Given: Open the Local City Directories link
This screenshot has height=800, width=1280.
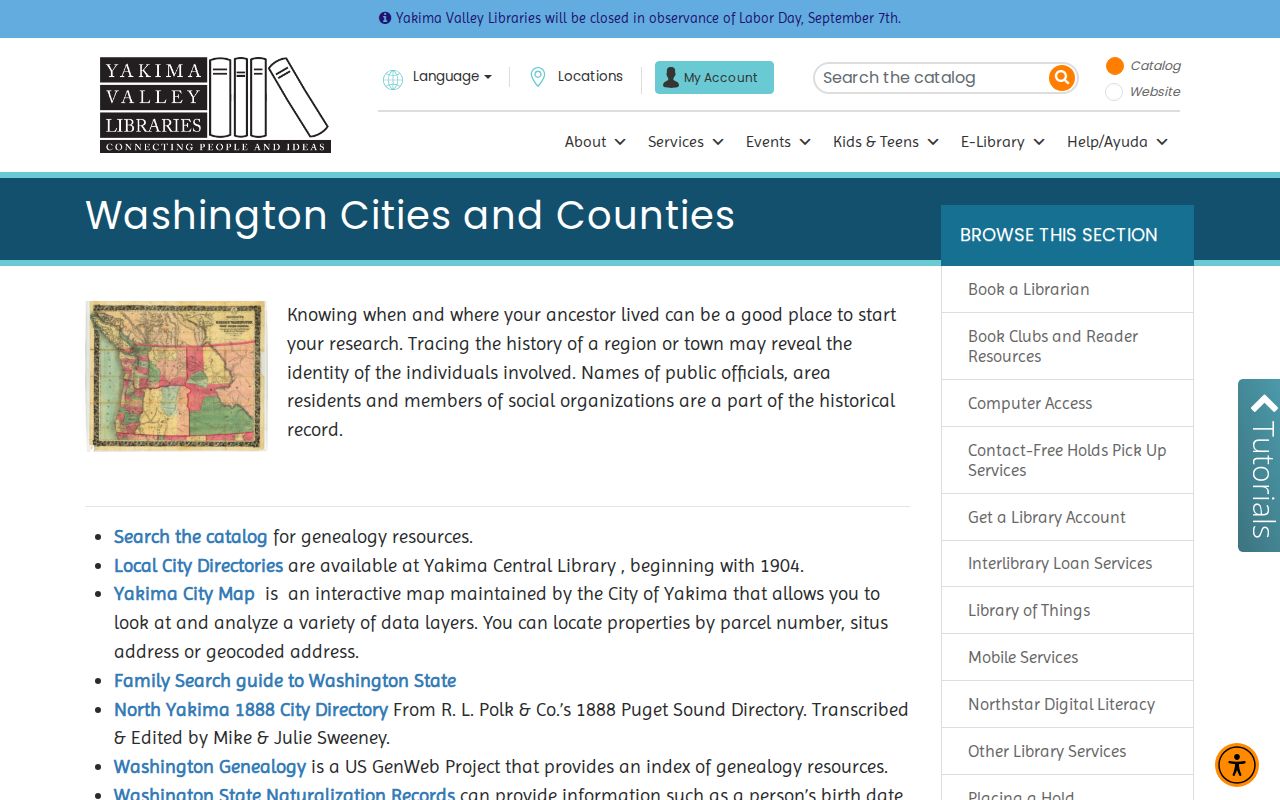Looking at the screenshot, I should [198, 566].
